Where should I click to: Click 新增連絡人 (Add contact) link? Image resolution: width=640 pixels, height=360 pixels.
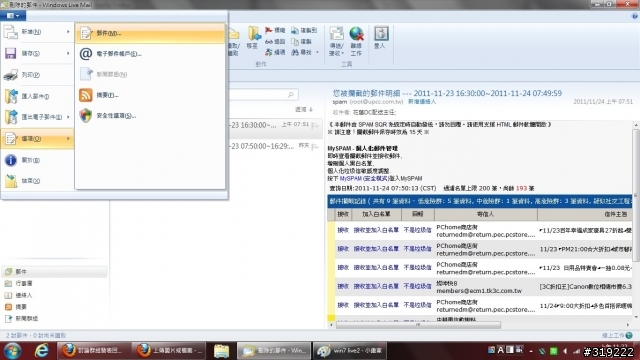coord(422,102)
